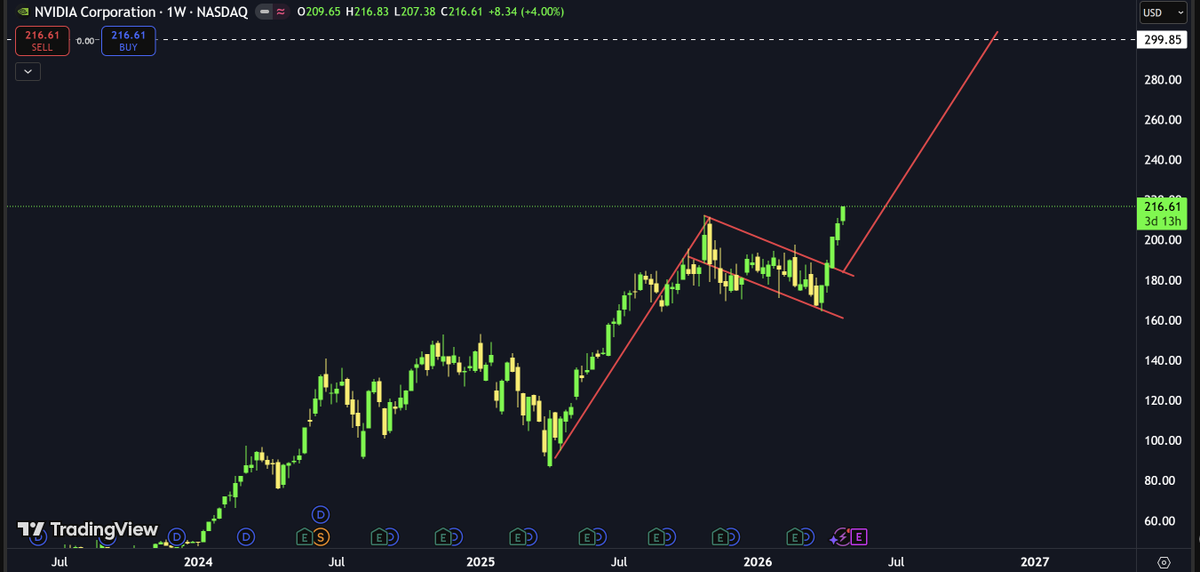The image size is (1200, 572).
Task: Toggle the grey dash pill icon in the legend
Action: point(264,11)
